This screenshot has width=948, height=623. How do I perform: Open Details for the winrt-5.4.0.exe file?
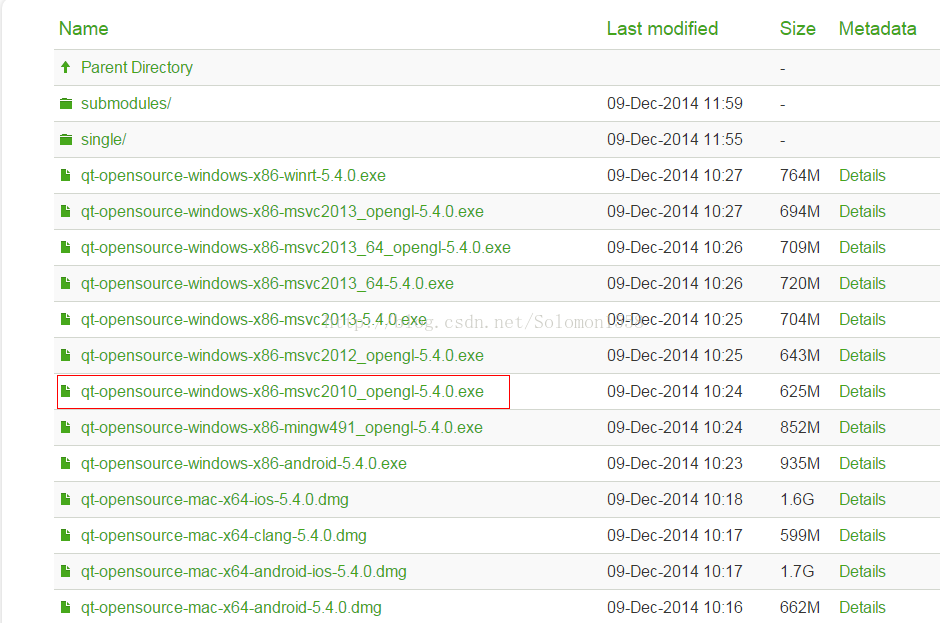click(x=862, y=175)
